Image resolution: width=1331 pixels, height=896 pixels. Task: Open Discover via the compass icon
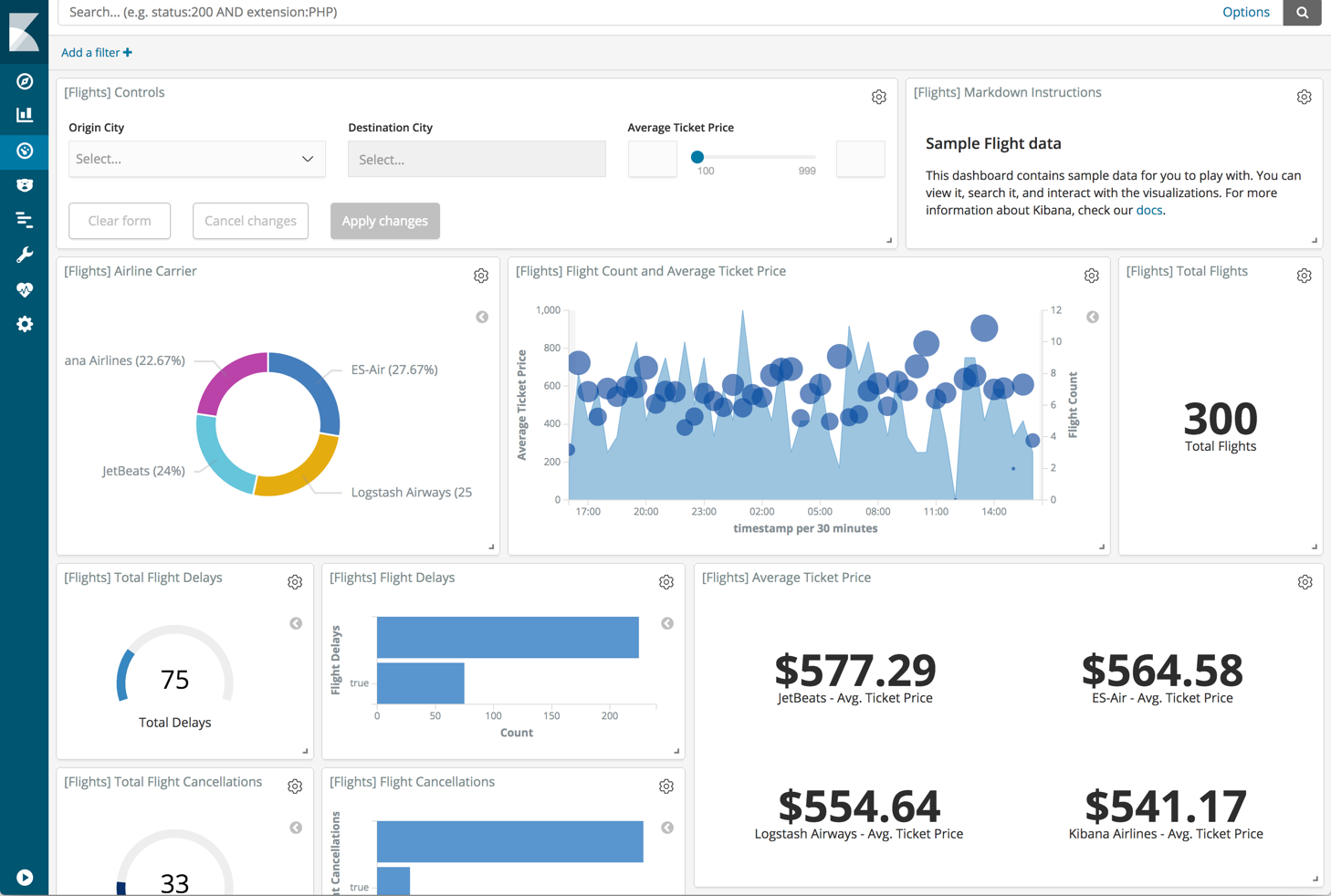pos(25,81)
